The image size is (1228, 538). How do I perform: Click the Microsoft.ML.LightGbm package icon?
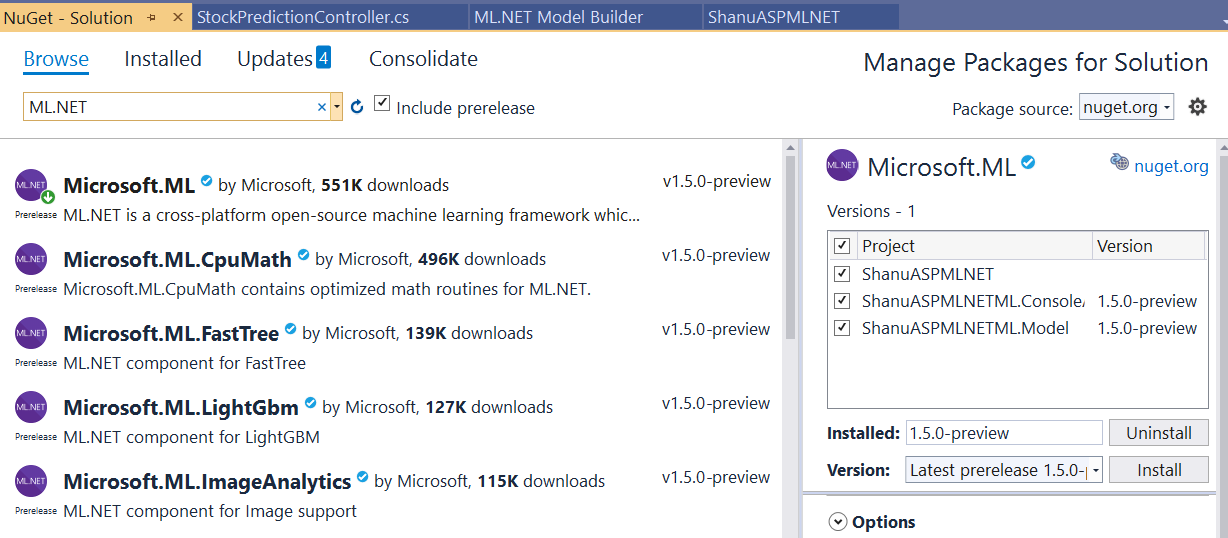pyautogui.click(x=31, y=407)
